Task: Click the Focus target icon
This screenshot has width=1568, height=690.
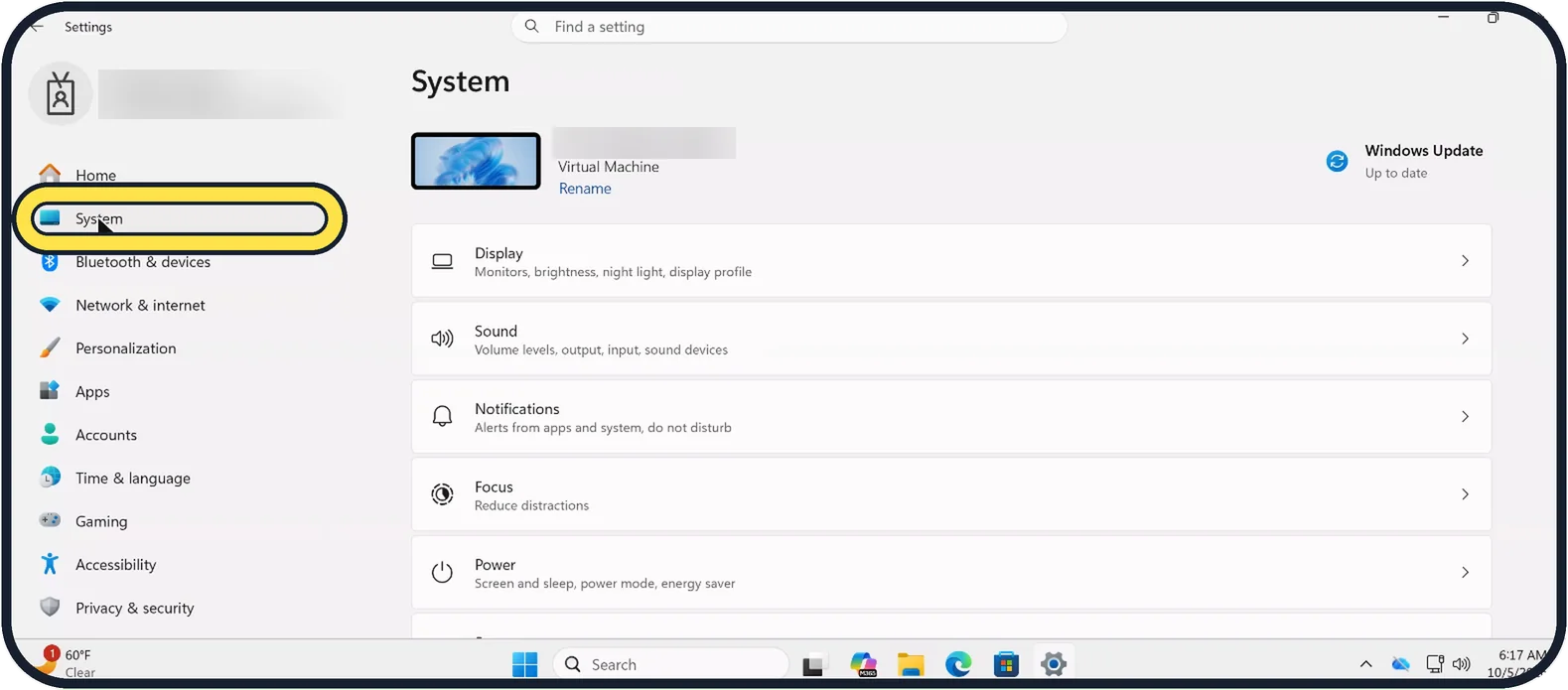Action: click(443, 493)
